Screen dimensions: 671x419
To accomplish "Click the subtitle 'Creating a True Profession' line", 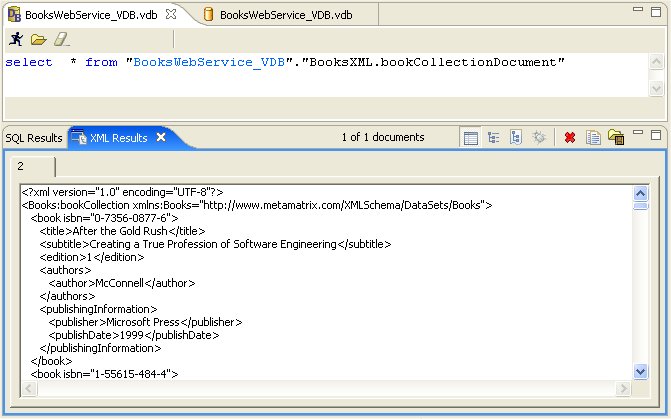I will [215, 244].
